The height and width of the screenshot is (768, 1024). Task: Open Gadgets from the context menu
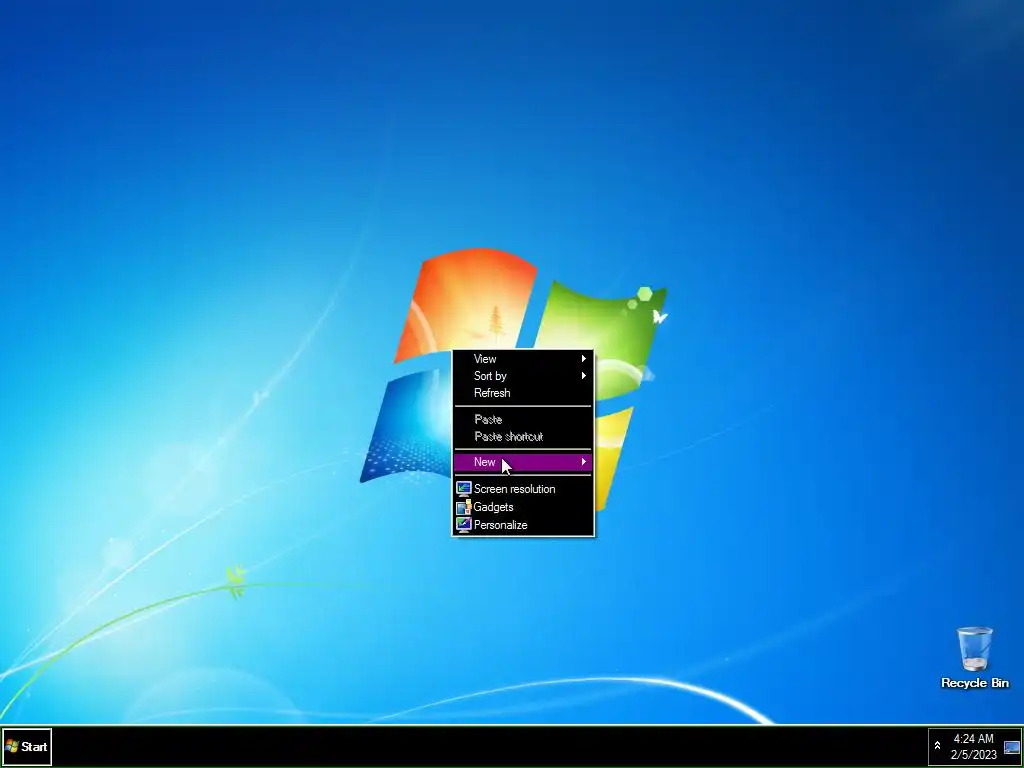(523, 507)
